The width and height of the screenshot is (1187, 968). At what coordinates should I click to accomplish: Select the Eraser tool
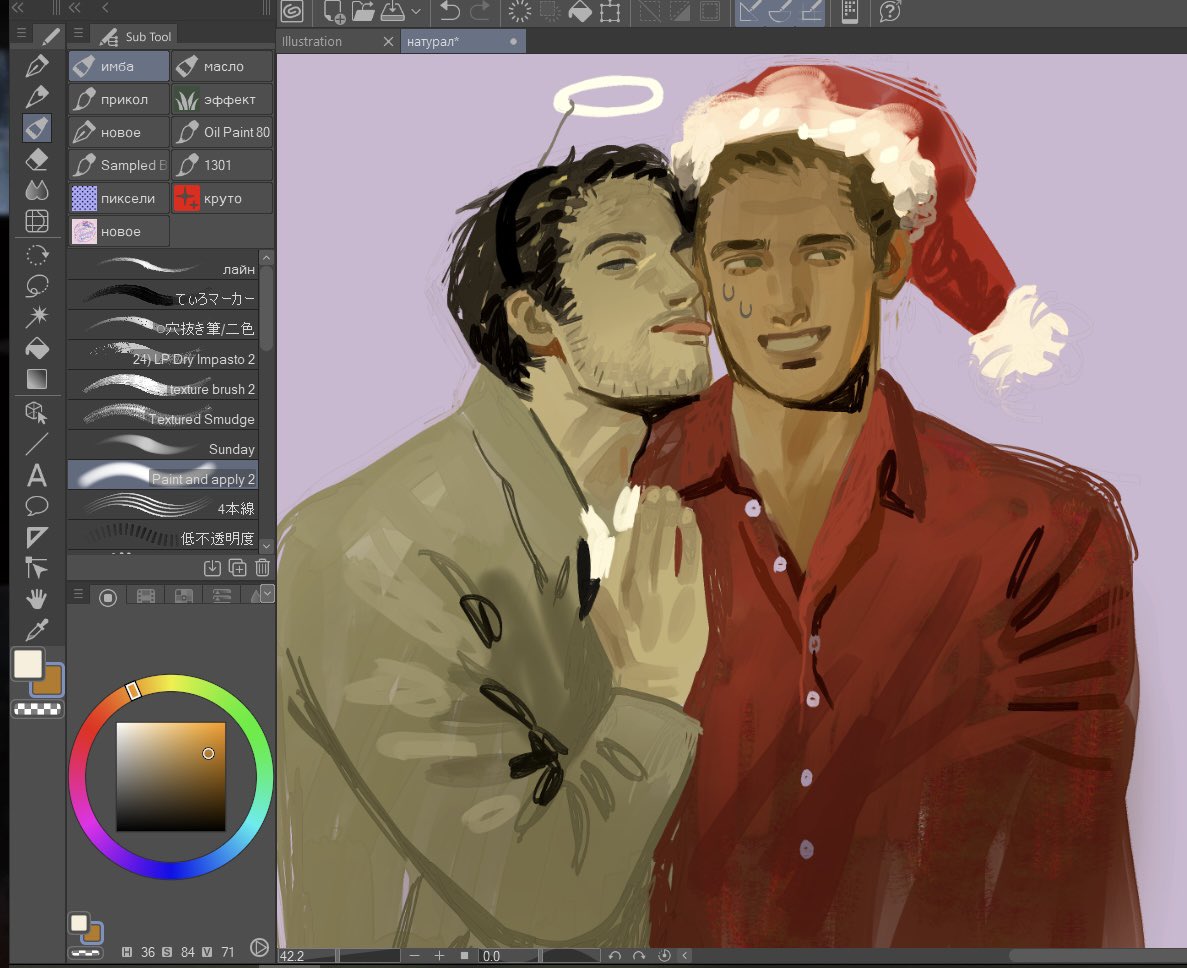37,159
